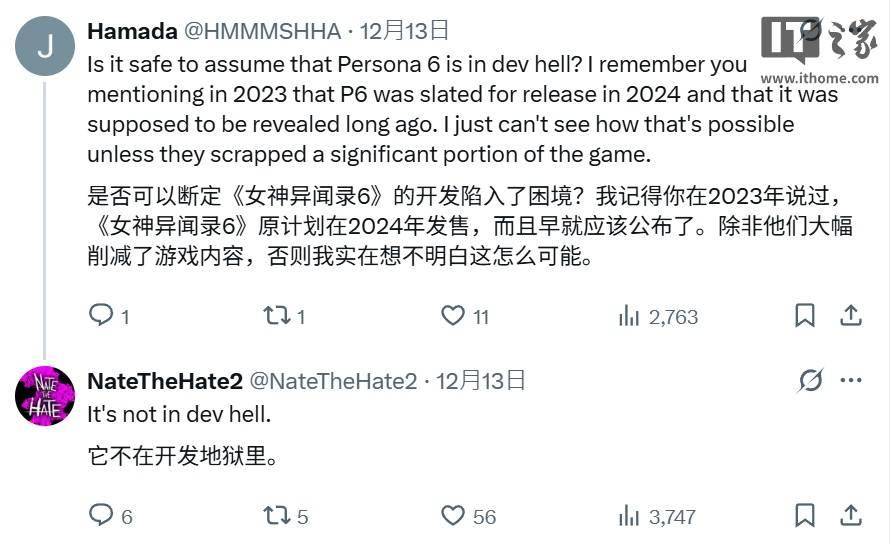Screen dimensions: 892x544
Task: Share Hamada's tweet
Action: point(851,315)
